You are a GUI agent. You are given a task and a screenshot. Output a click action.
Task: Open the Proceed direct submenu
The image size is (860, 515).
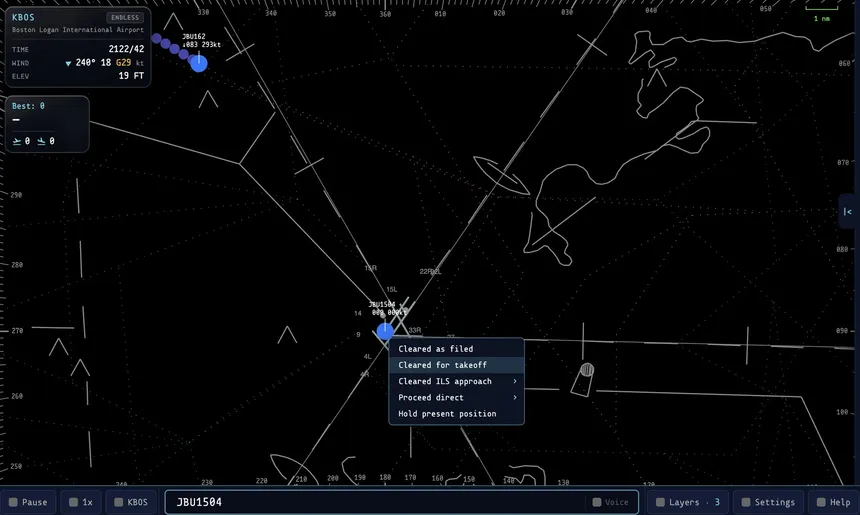(x=456, y=398)
